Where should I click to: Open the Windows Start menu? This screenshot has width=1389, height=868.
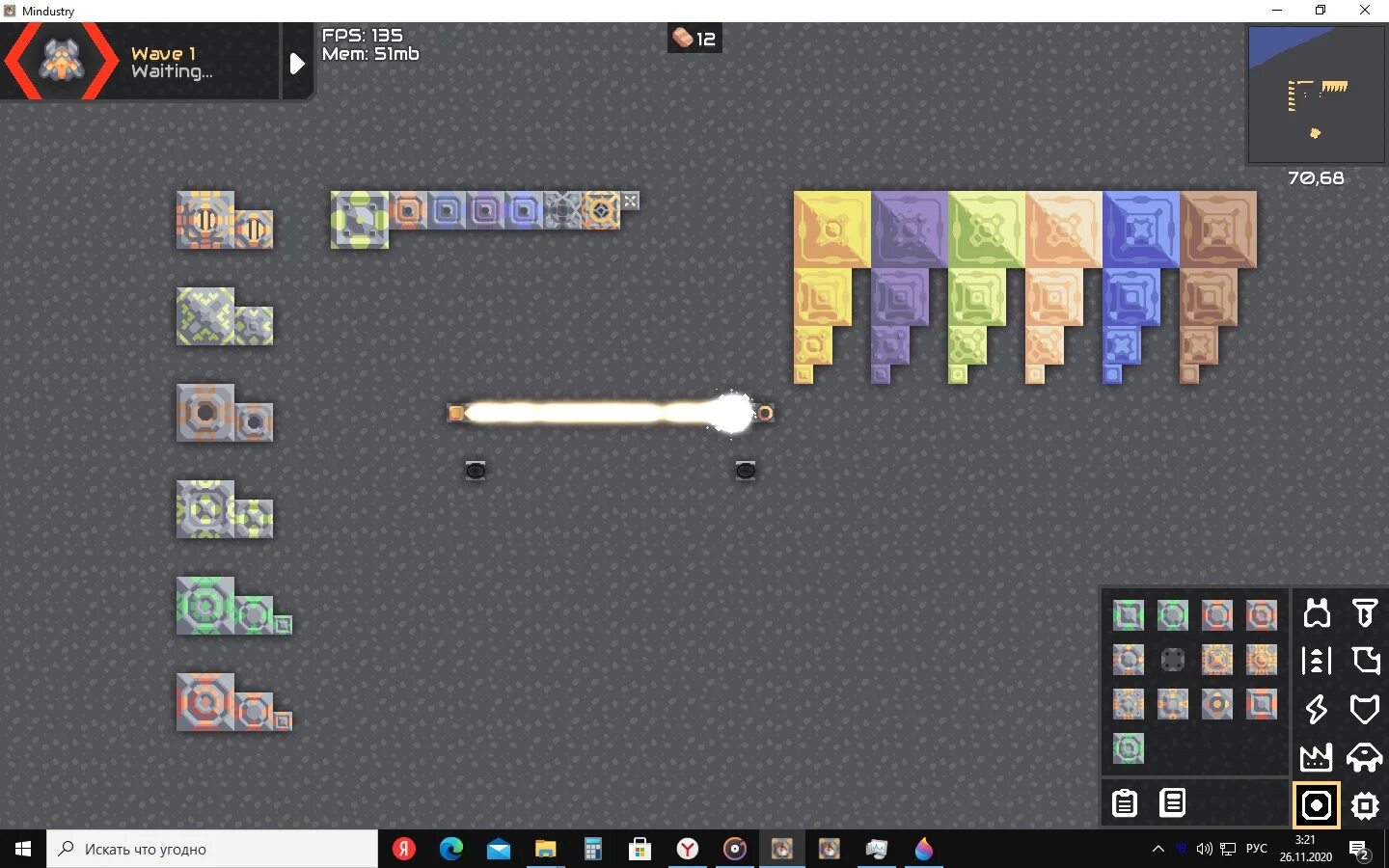[x=23, y=849]
